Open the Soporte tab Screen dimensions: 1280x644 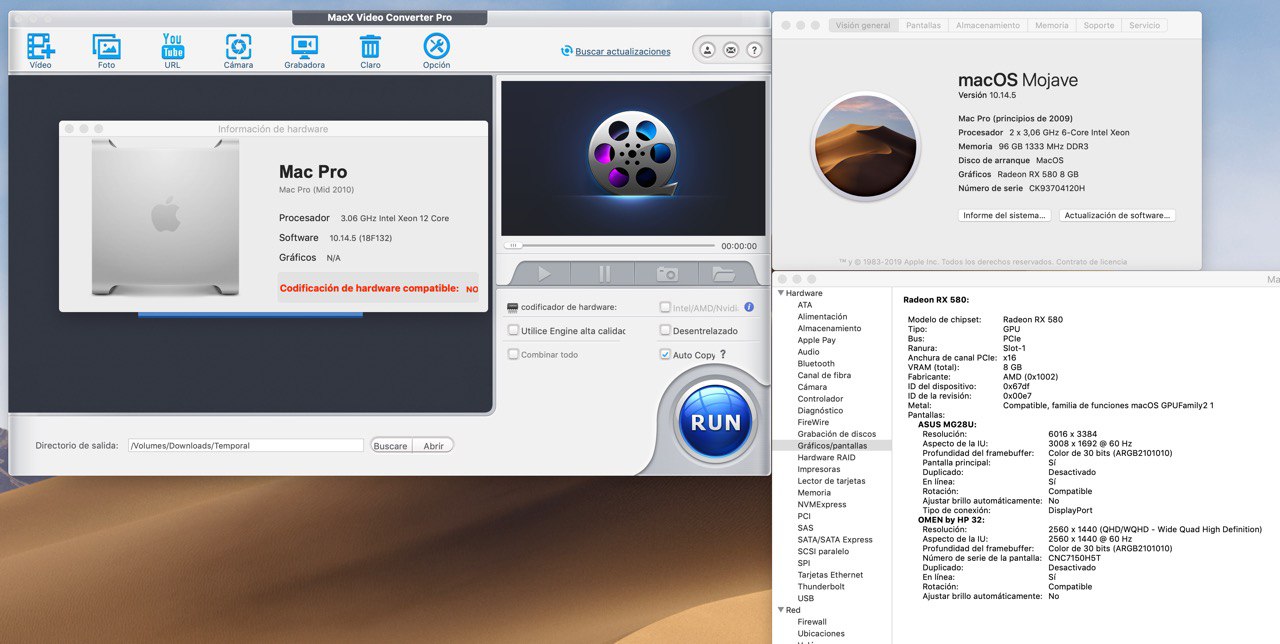(x=1099, y=25)
